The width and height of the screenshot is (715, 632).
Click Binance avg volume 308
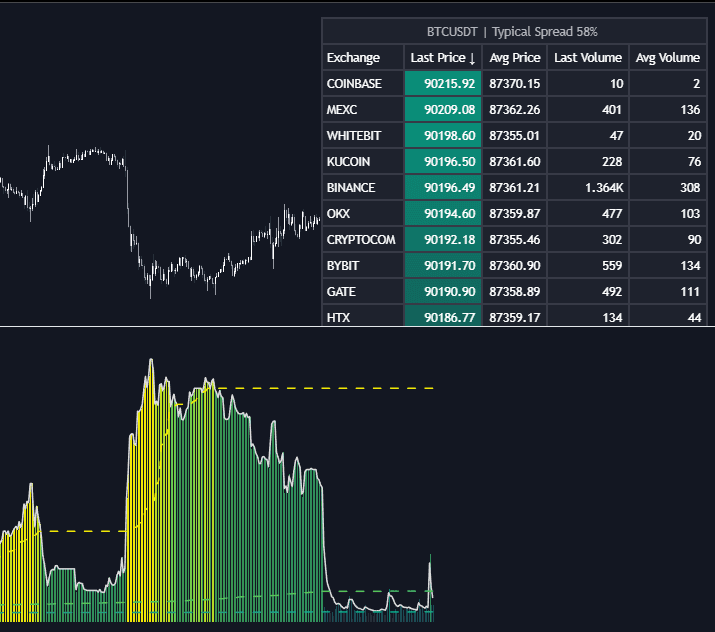tap(668, 187)
